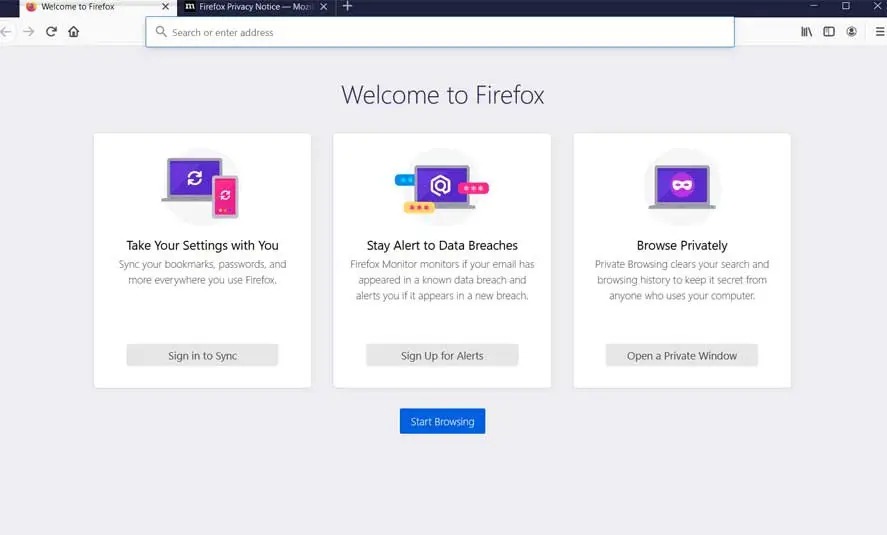The width and height of the screenshot is (887, 535).
Task: Go forward to the next page
Action: tap(29, 32)
